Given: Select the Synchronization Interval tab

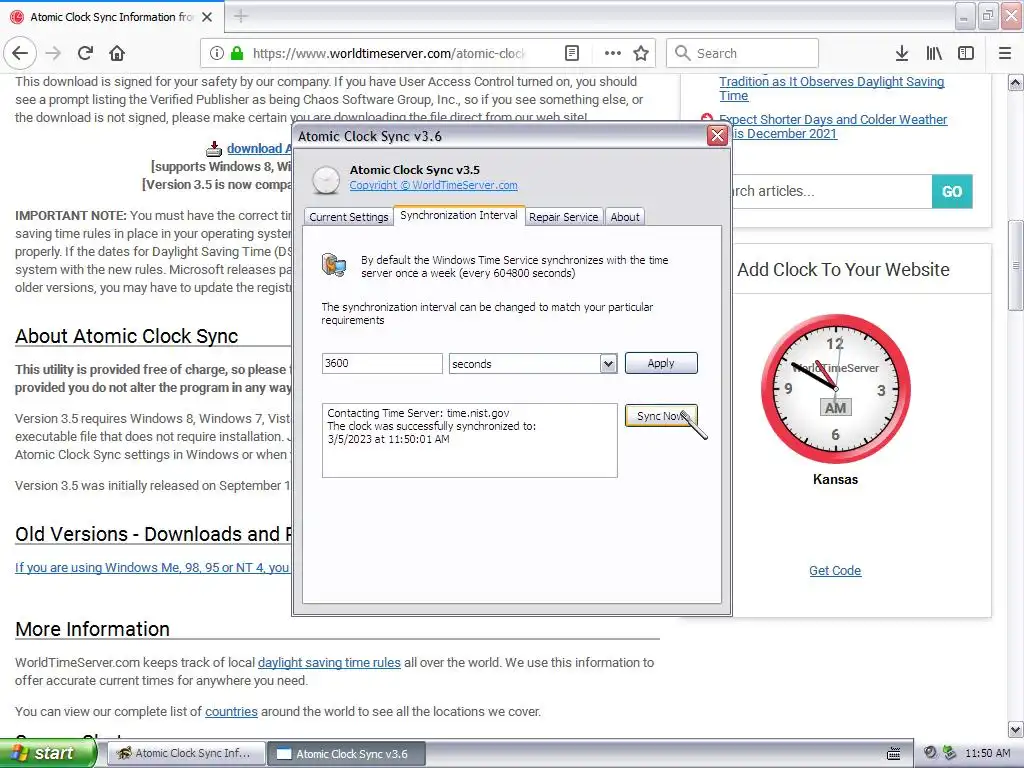Looking at the screenshot, I should [458, 216].
